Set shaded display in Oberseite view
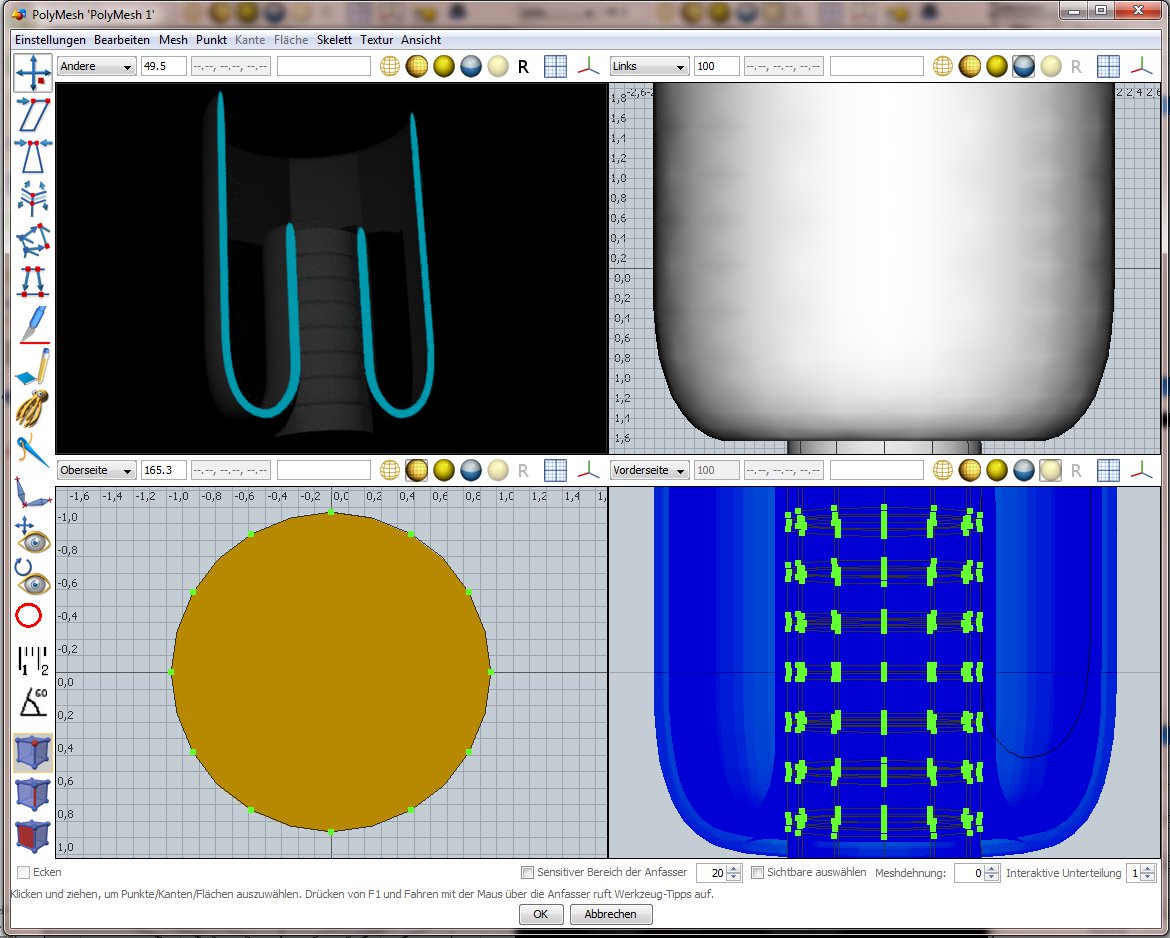Image resolution: width=1170 pixels, height=938 pixels. 416,470
